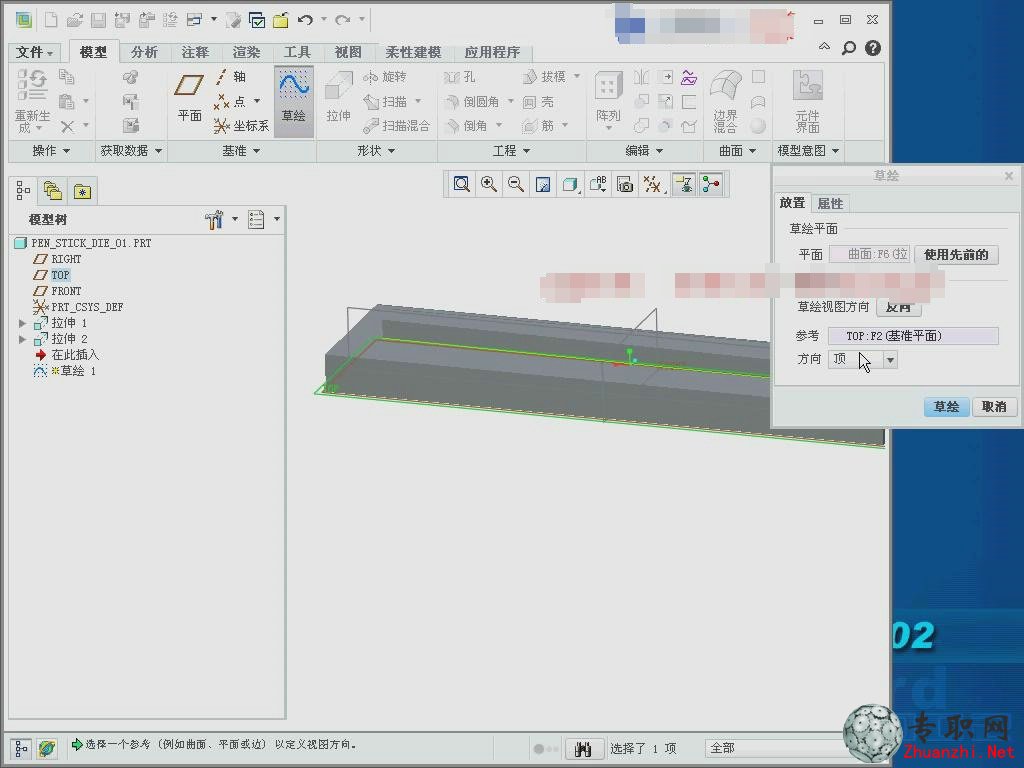
Task: Select PRT_CSYS_DEF in the model tree
Action: point(87,307)
